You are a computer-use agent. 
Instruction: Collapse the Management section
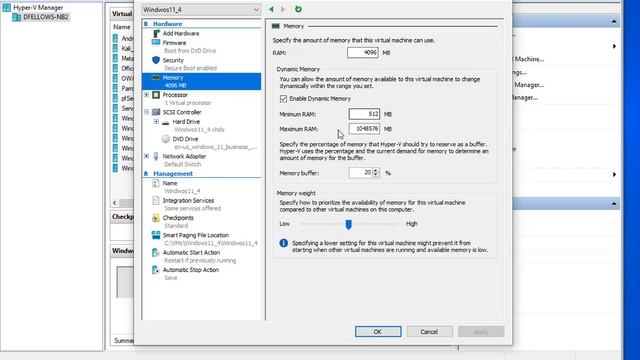click(146, 174)
